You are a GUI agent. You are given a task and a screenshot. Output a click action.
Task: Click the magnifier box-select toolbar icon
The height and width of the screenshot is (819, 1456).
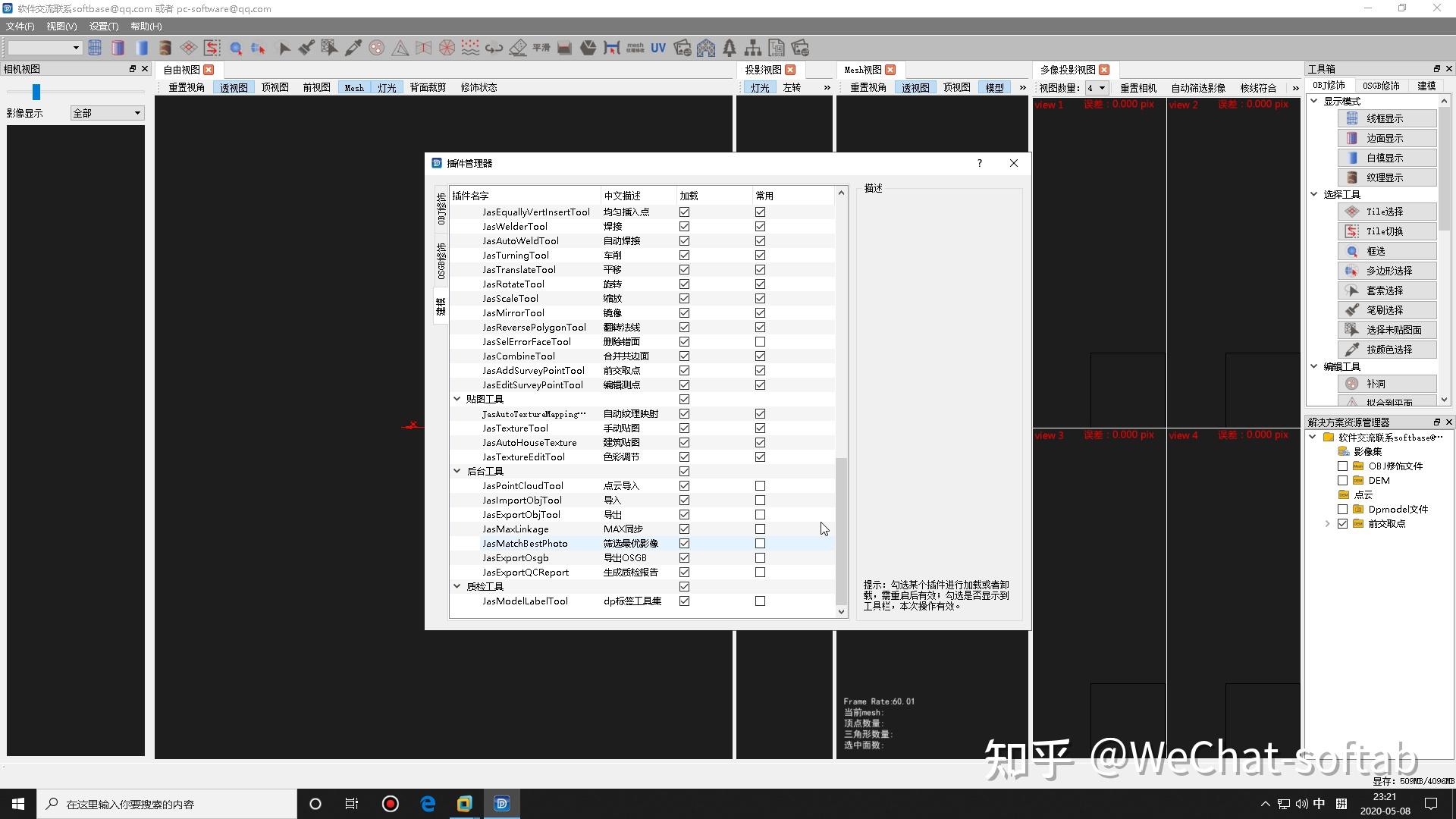236,48
